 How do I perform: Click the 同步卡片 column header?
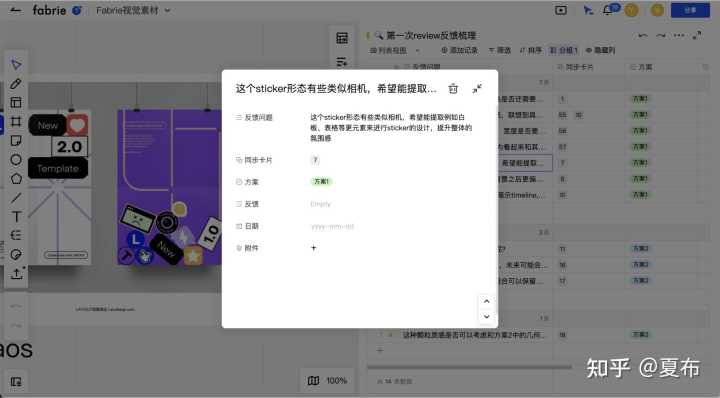pos(575,67)
